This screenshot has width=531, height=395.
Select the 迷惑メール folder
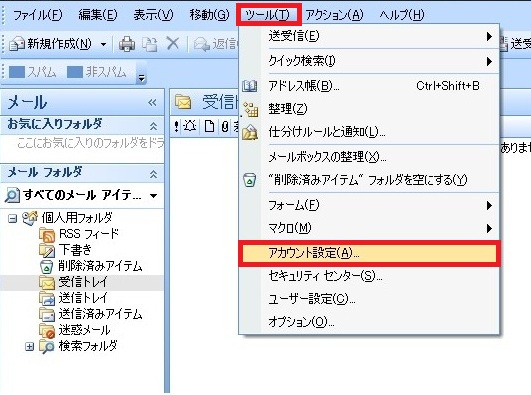pos(84,330)
